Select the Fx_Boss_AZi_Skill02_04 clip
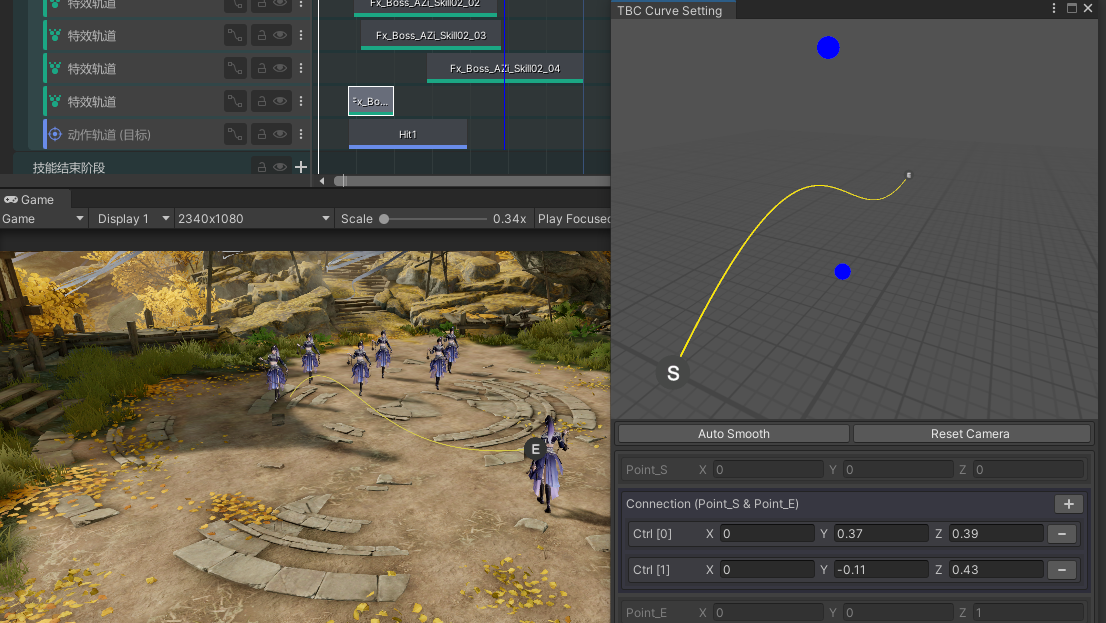The width and height of the screenshot is (1106, 623). pyautogui.click(x=505, y=68)
